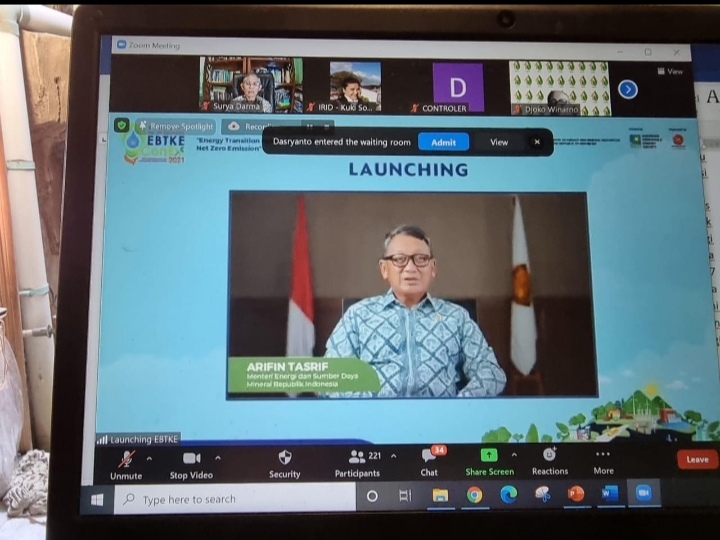Open the Reactions smiley icon
720x540 pixels.
click(x=549, y=455)
